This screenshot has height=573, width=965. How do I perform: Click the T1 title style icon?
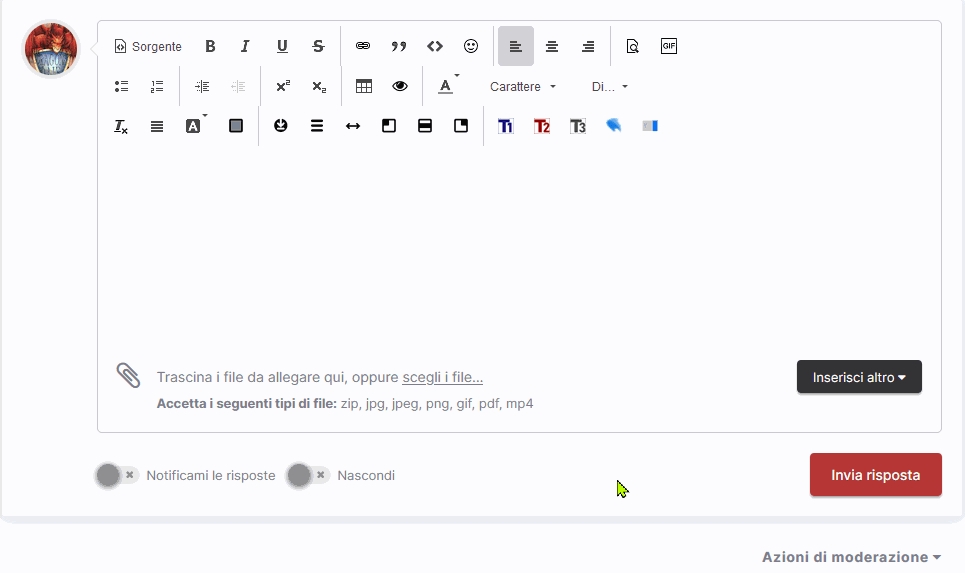[x=505, y=127]
